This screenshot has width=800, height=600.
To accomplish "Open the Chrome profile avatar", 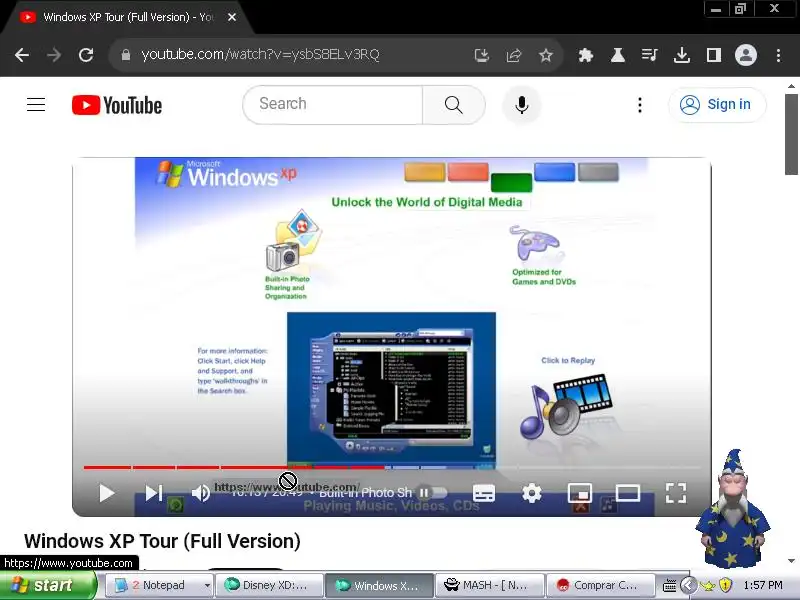I will point(745,55).
